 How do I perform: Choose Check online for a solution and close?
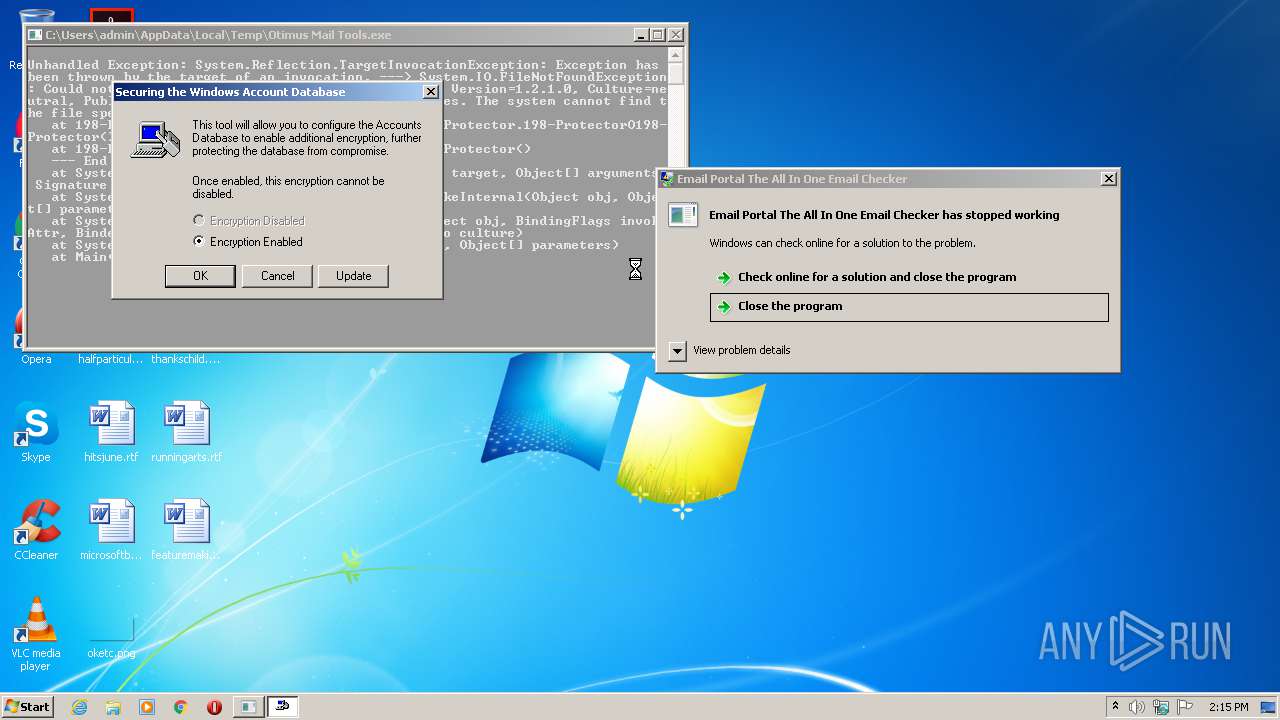(x=876, y=277)
